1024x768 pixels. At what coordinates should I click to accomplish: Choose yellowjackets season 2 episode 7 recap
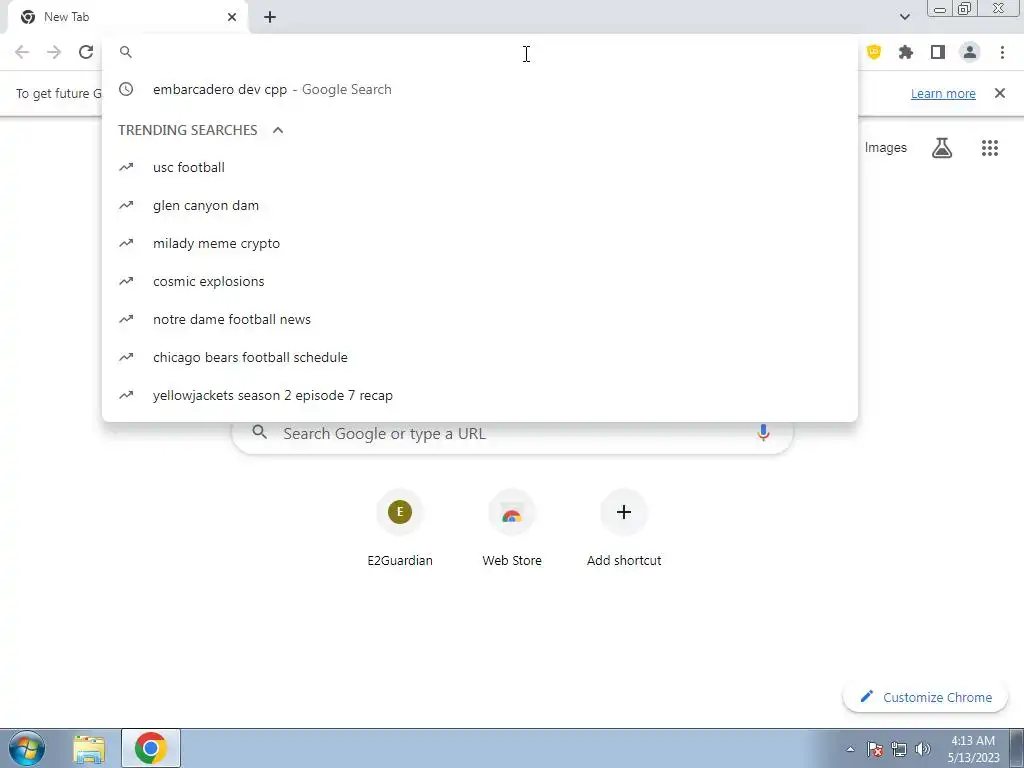(x=480, y=395)
